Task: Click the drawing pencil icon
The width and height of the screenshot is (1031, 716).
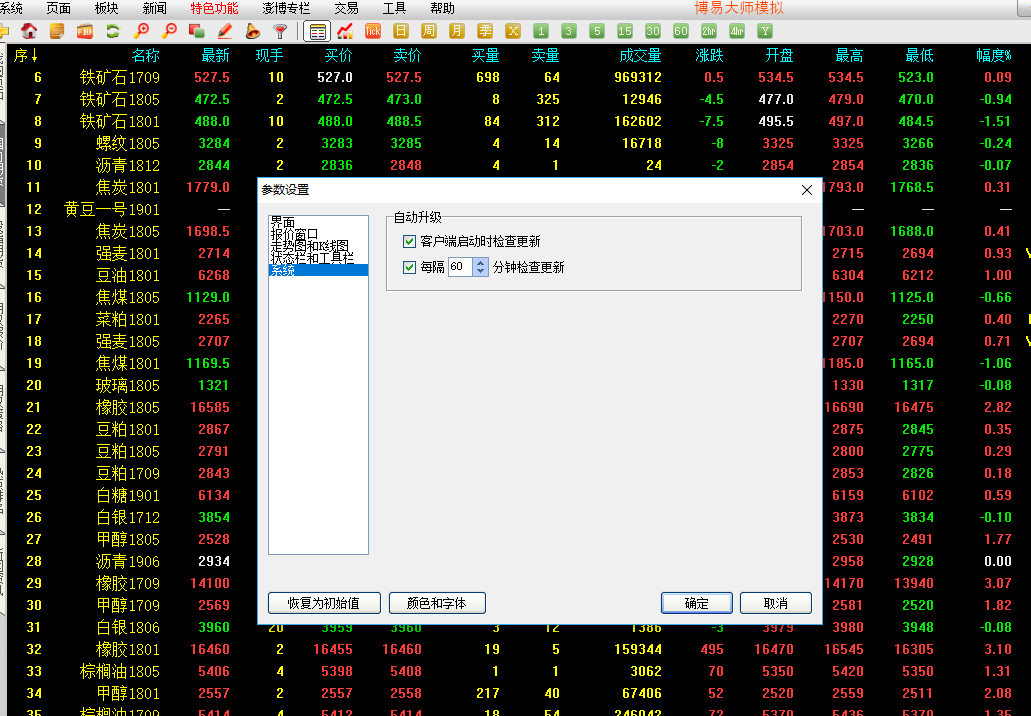Action: pos(224,31)
